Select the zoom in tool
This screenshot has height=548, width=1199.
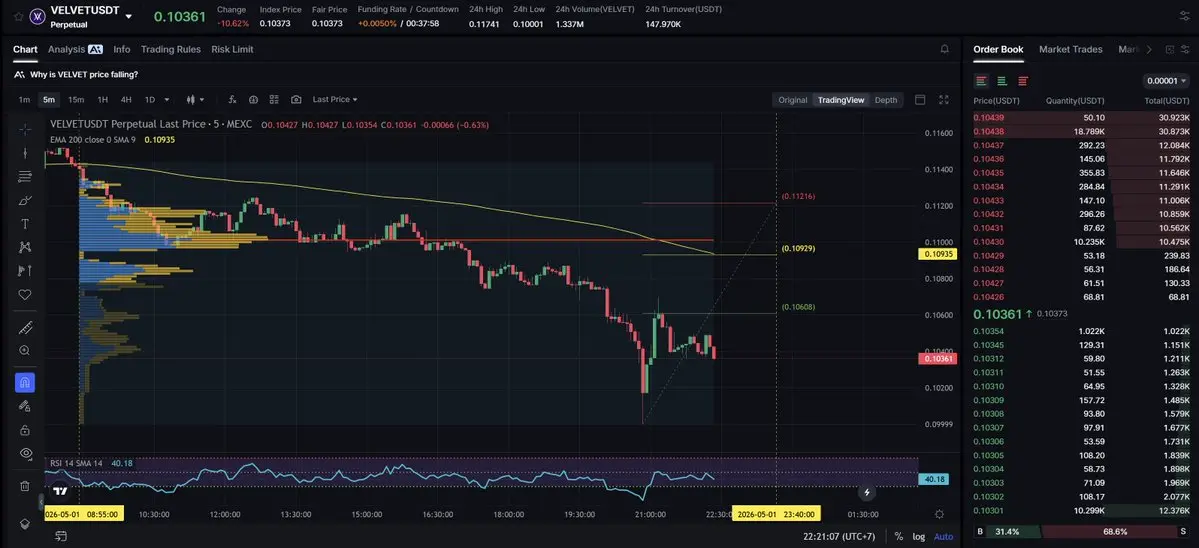click(x=24, y=351)
